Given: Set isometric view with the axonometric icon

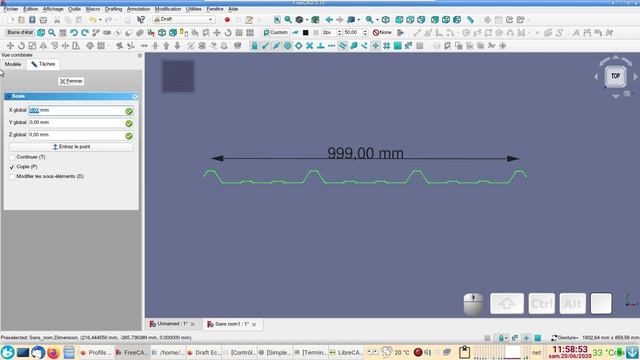Looking at the screenshot, I should tap(386, 19).
